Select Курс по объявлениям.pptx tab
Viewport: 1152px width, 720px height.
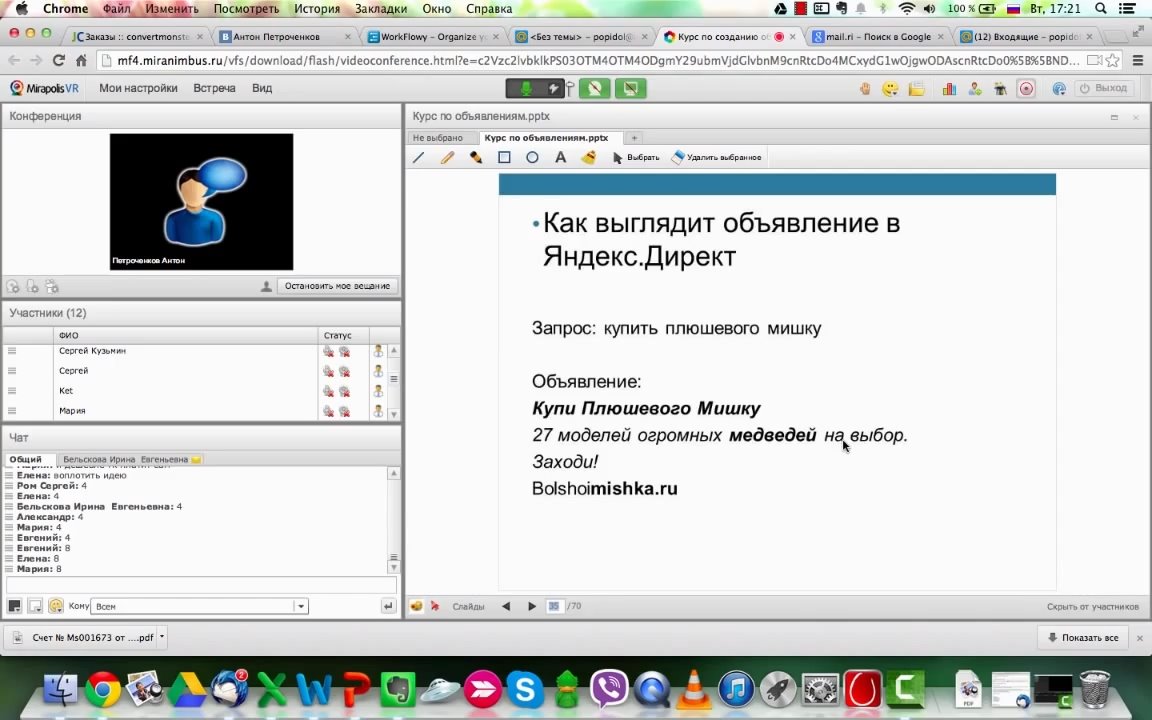547,137
